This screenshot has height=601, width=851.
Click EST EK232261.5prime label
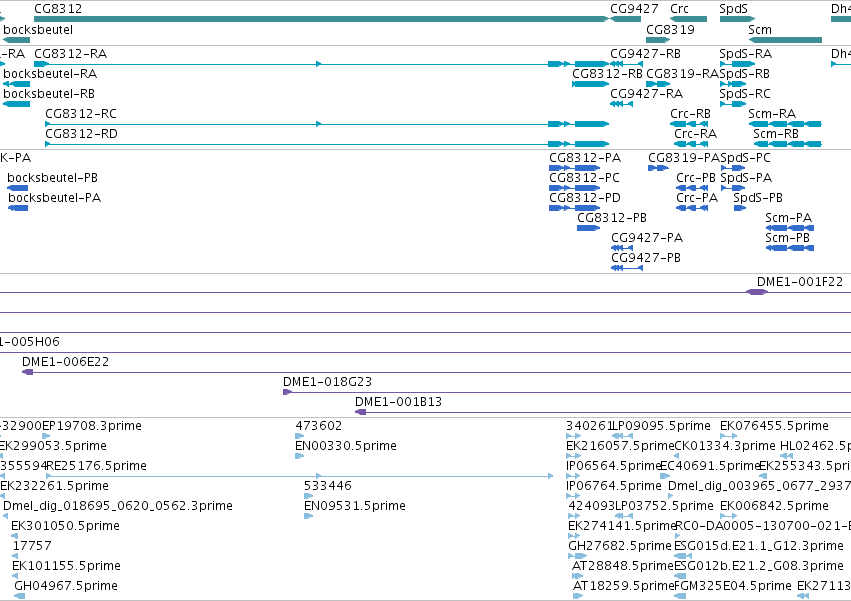tap(54, 486)
